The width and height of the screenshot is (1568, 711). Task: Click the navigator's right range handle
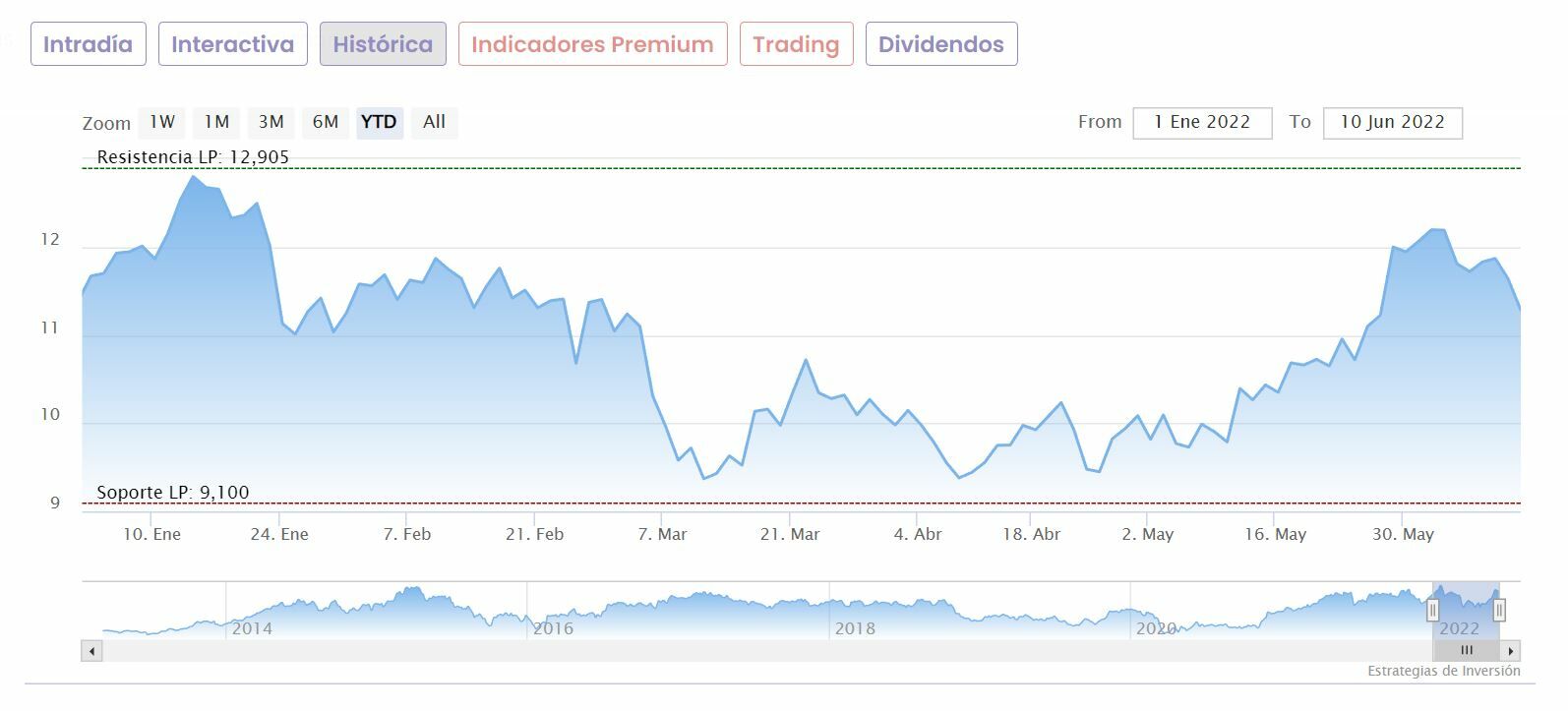1499,611
